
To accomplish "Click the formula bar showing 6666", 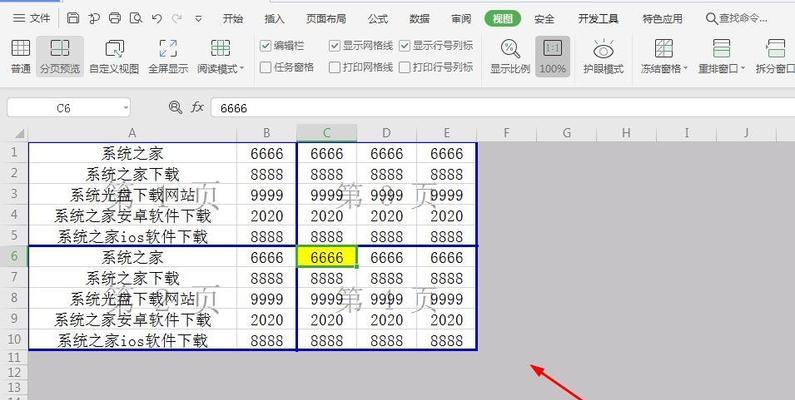I will click(x=503, y=108).
